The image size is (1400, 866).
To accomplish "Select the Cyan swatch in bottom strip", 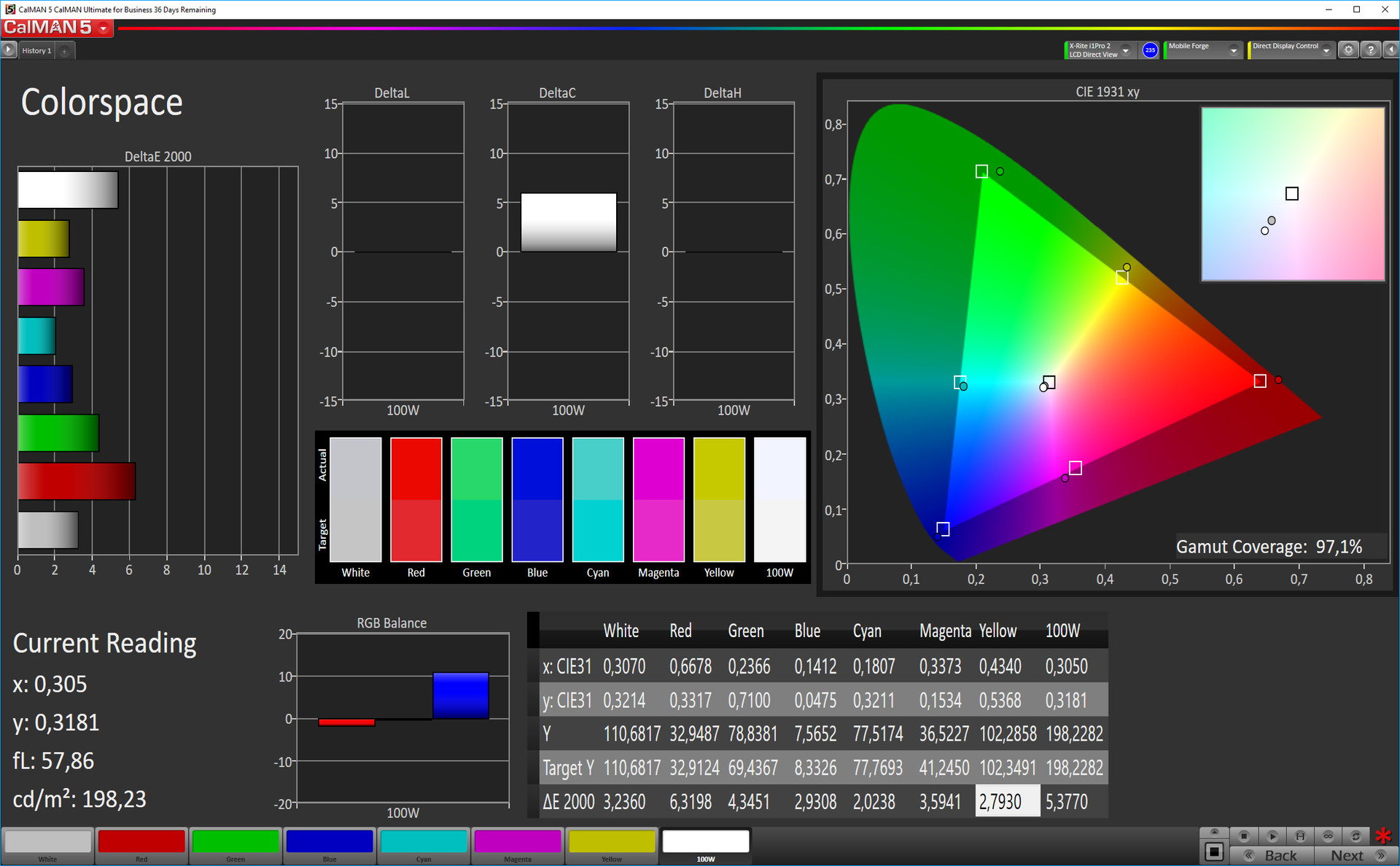I will click(424, 843).
